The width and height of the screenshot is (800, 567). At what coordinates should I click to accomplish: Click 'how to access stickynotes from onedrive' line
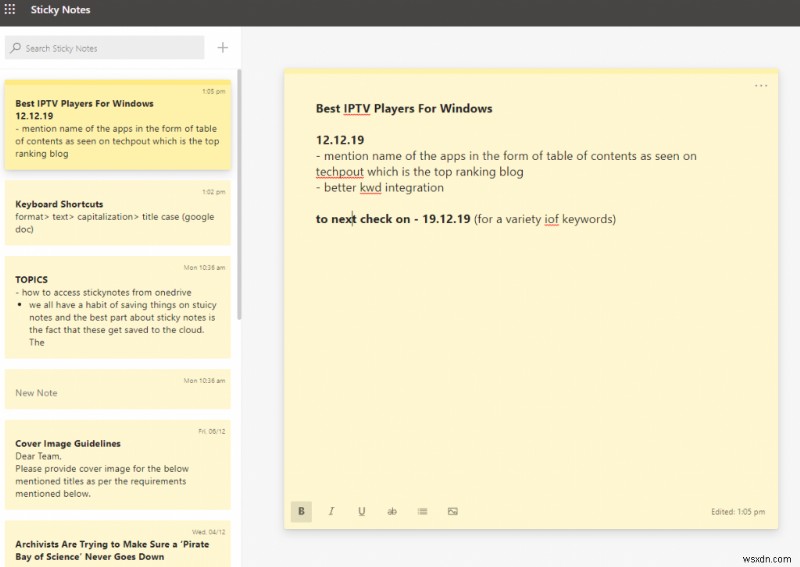click(x=104, y=292)
